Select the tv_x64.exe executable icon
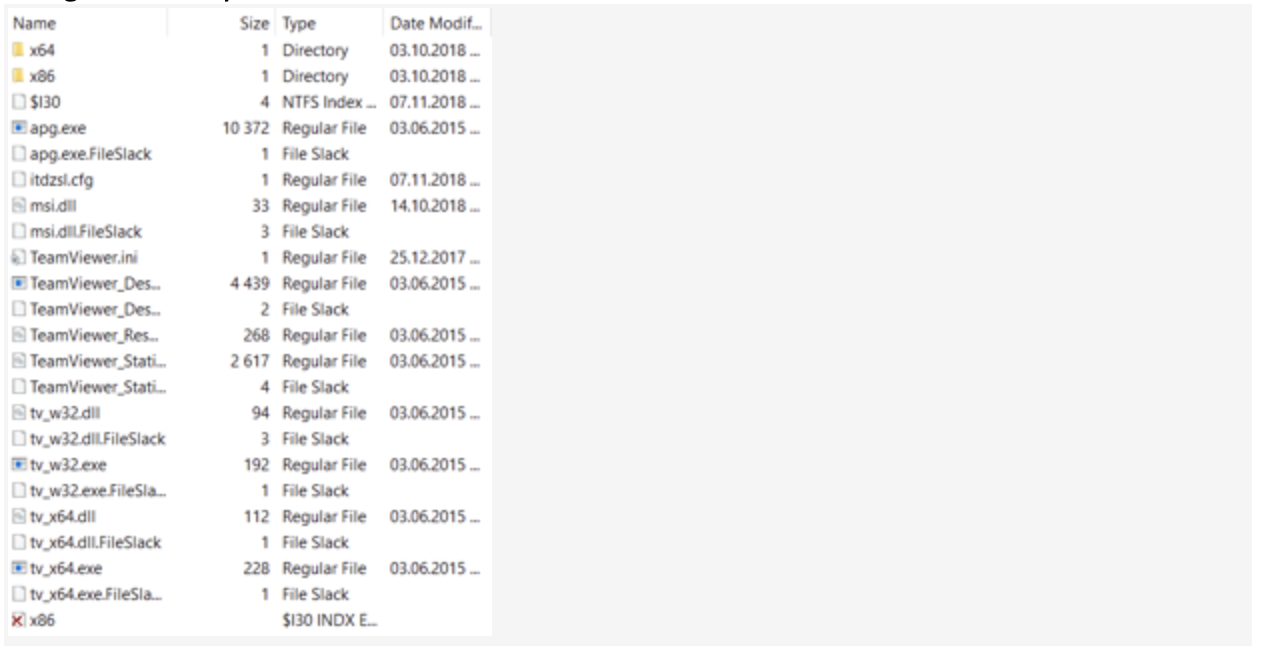 click(x=19, y=569)
